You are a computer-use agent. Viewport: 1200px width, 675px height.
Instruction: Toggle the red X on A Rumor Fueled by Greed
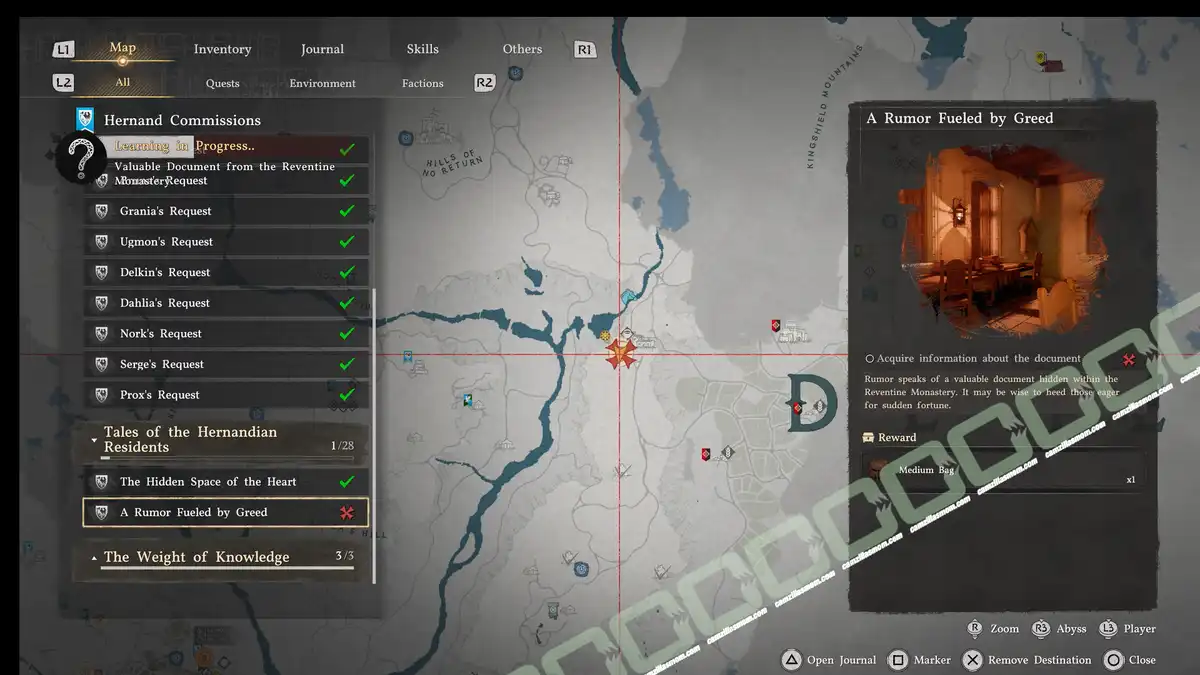[x=347, y=513]
